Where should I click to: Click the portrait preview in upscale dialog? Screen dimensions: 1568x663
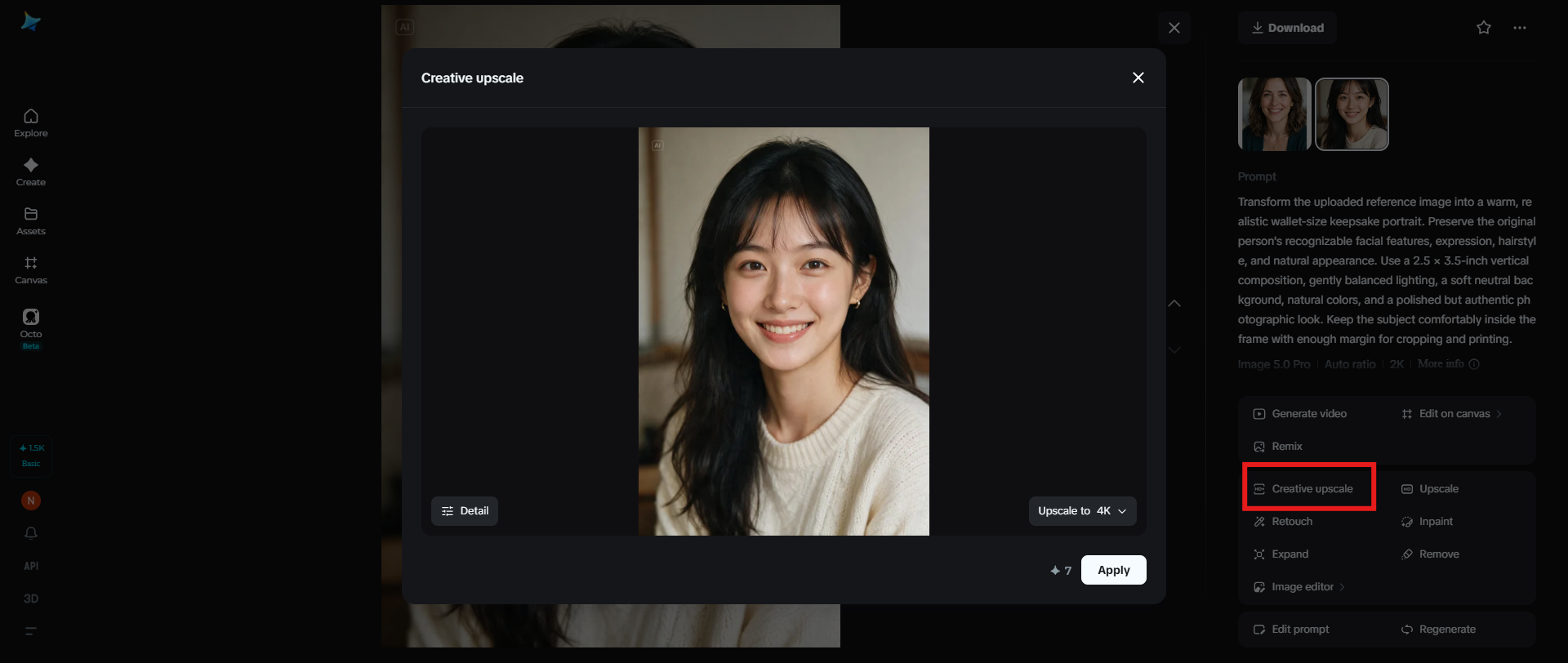coord(784,331)
